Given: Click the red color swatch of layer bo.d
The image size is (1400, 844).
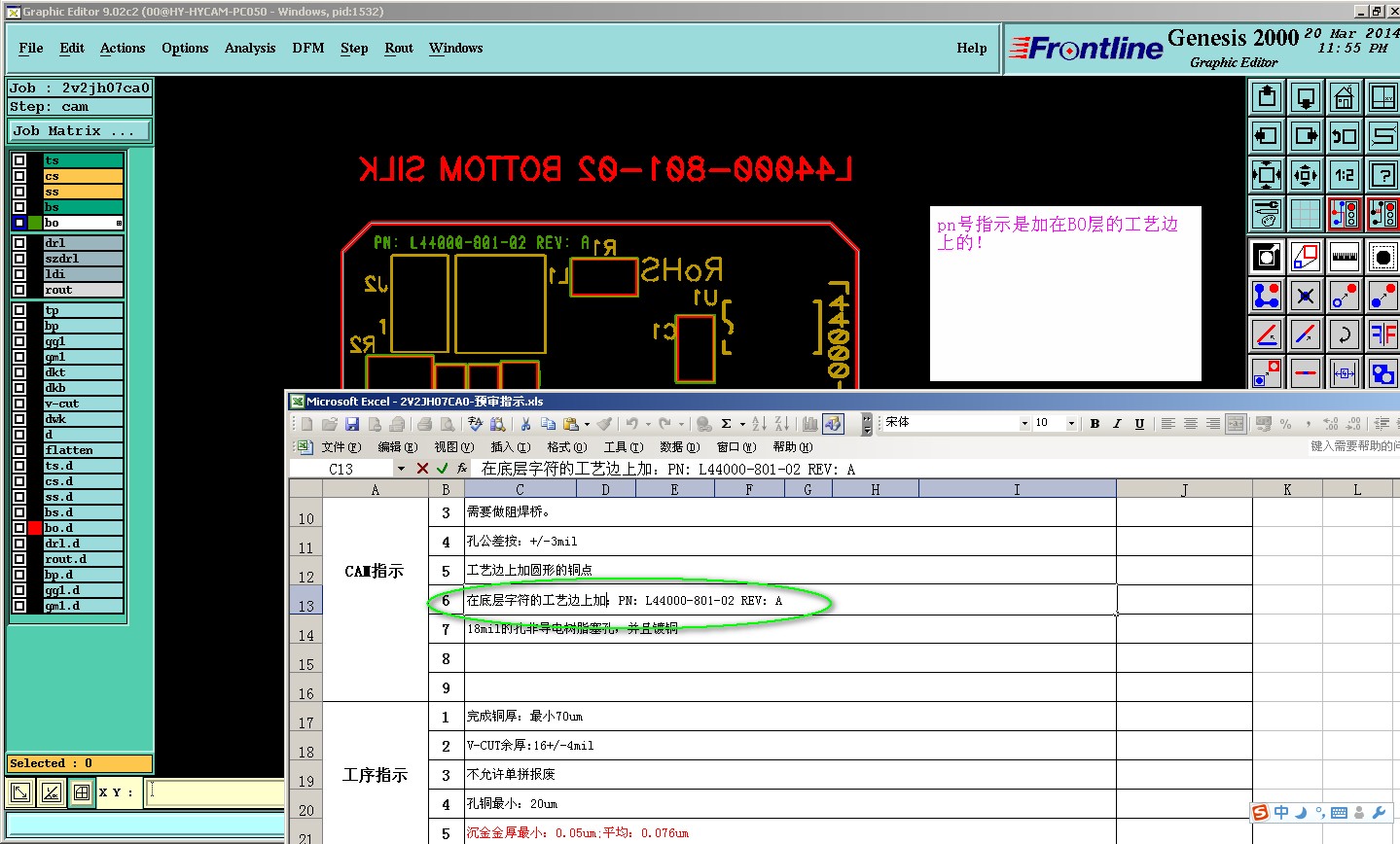Looking at the screenshot, I should pos(35,528).
